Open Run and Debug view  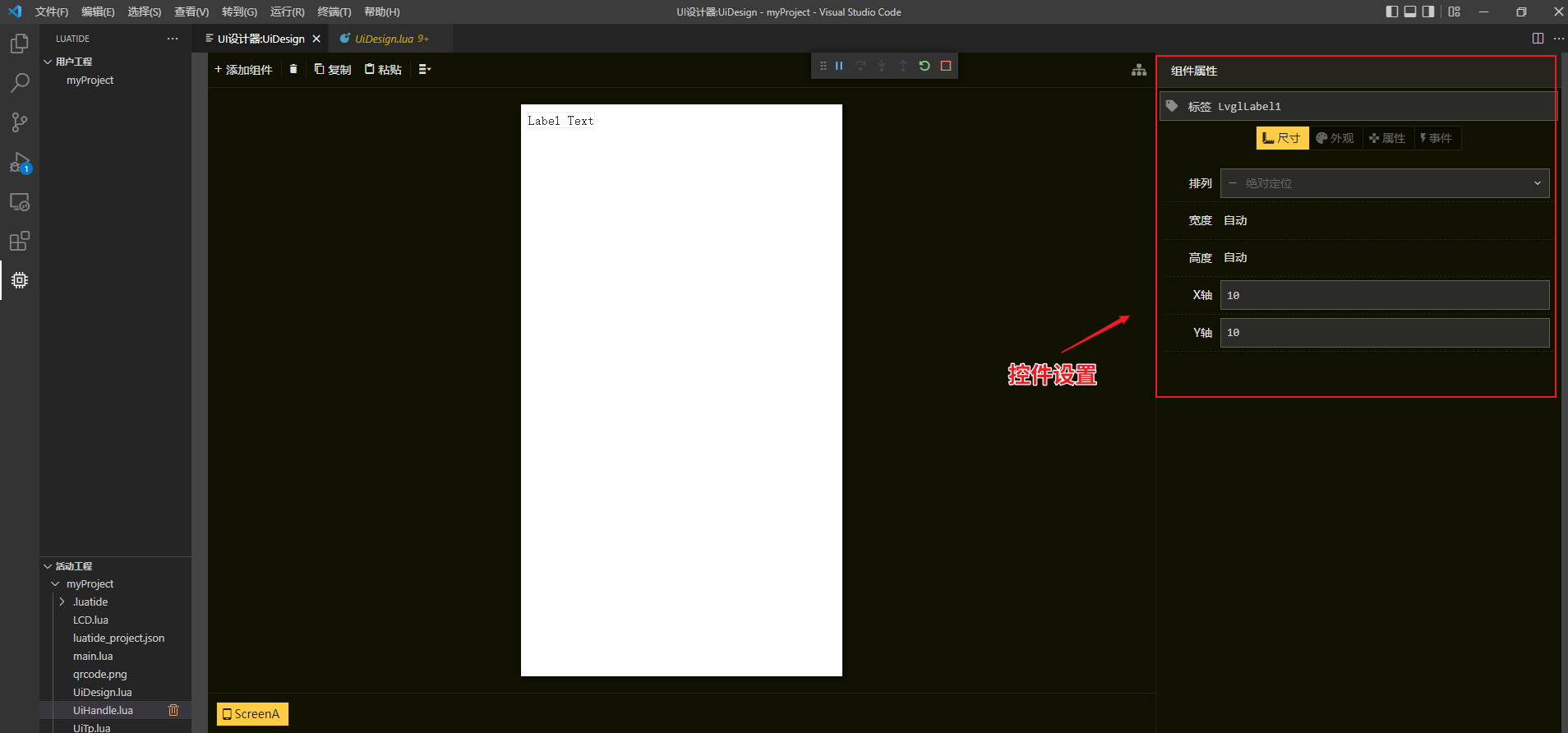[19, 163]
